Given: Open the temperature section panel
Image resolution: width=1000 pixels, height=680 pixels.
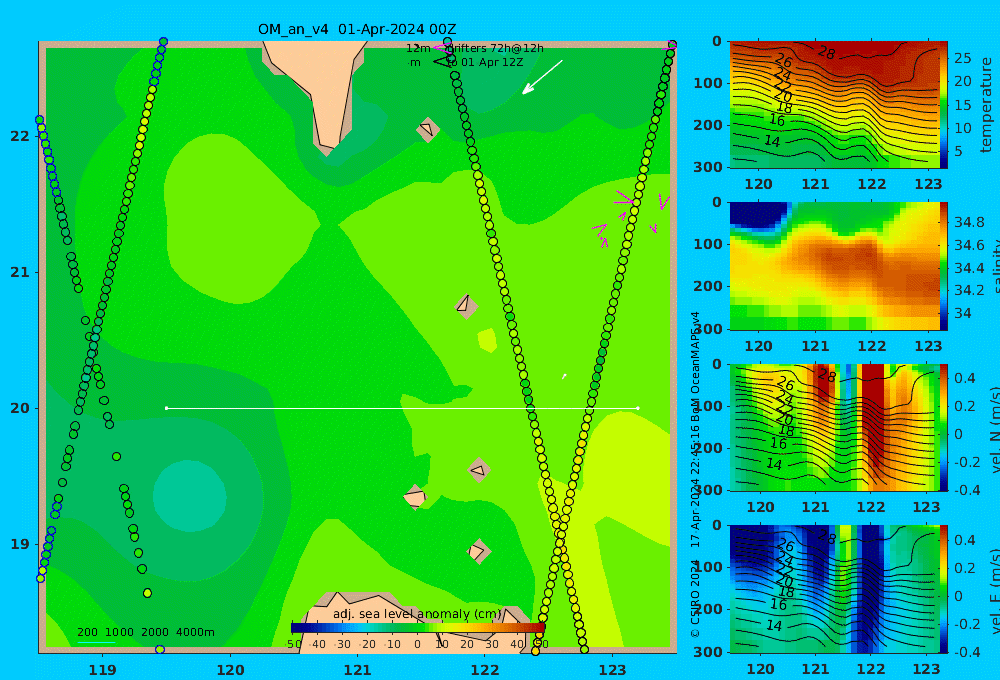Looking at the screenshot, I should click(834, 105).
